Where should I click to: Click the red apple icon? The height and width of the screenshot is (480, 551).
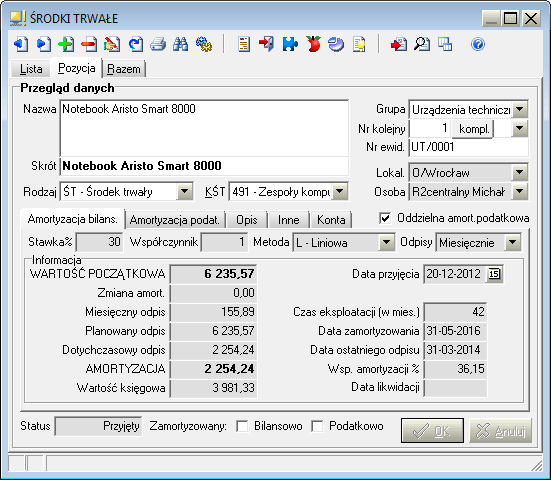pos(313,45)
